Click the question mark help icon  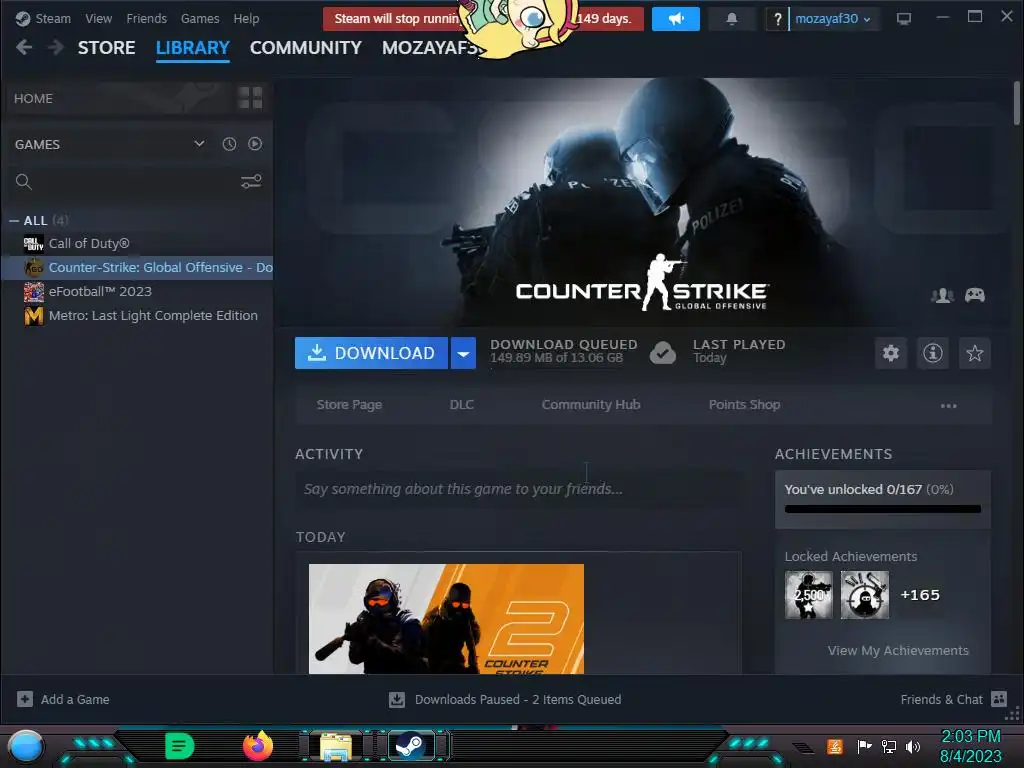(x=777, y=19)
